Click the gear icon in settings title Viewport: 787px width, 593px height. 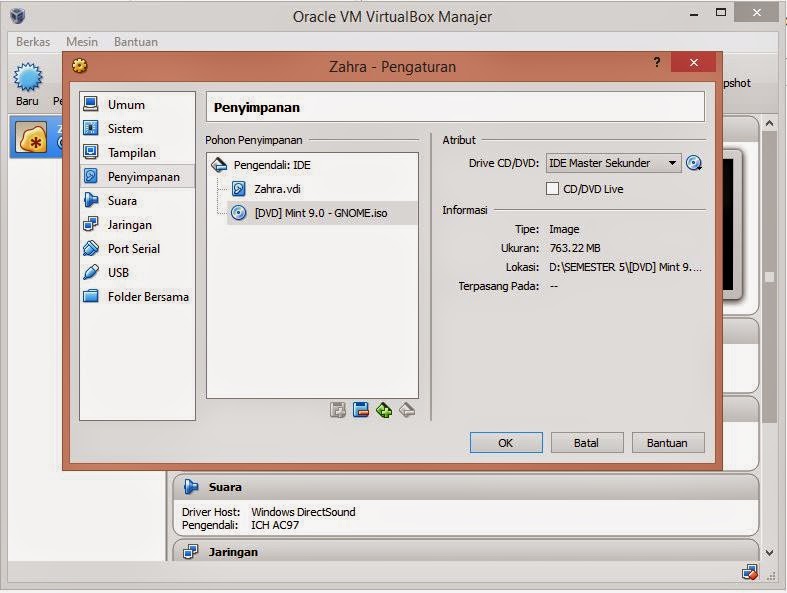tap(79, 66)
